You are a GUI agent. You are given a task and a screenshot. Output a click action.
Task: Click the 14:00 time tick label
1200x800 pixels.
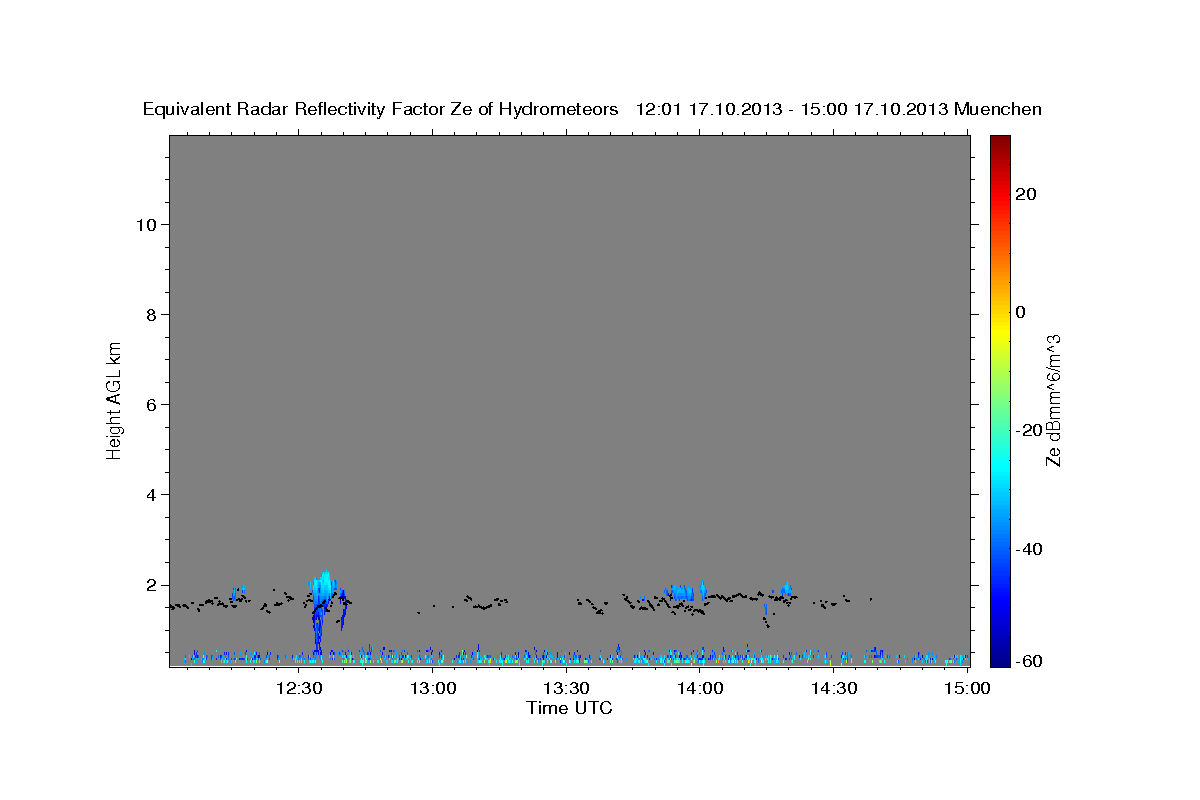click(700, 688)
